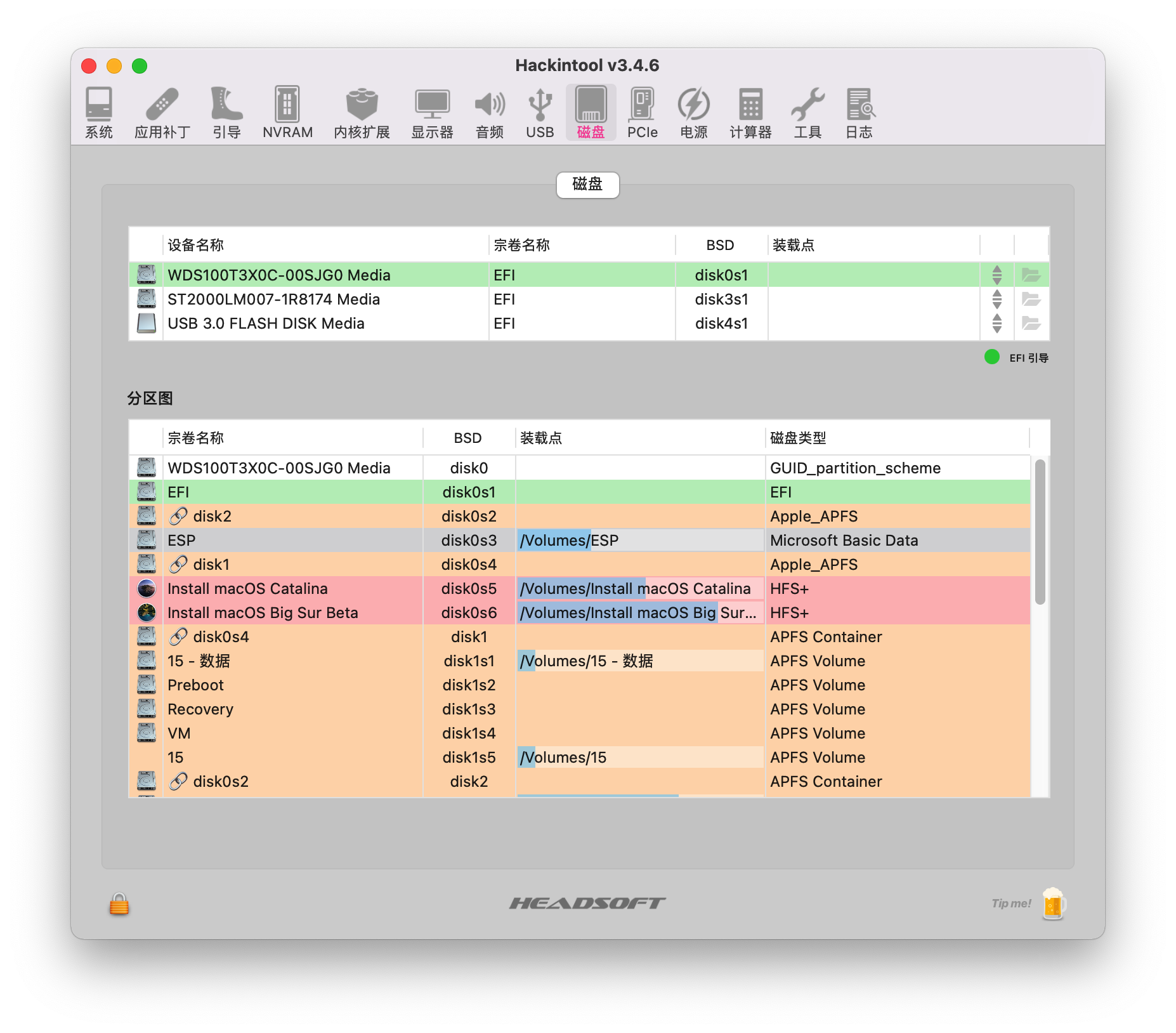Select the USB configuration icon
The width and height of the screenshot is (1176, 1033).
(539, 113)
